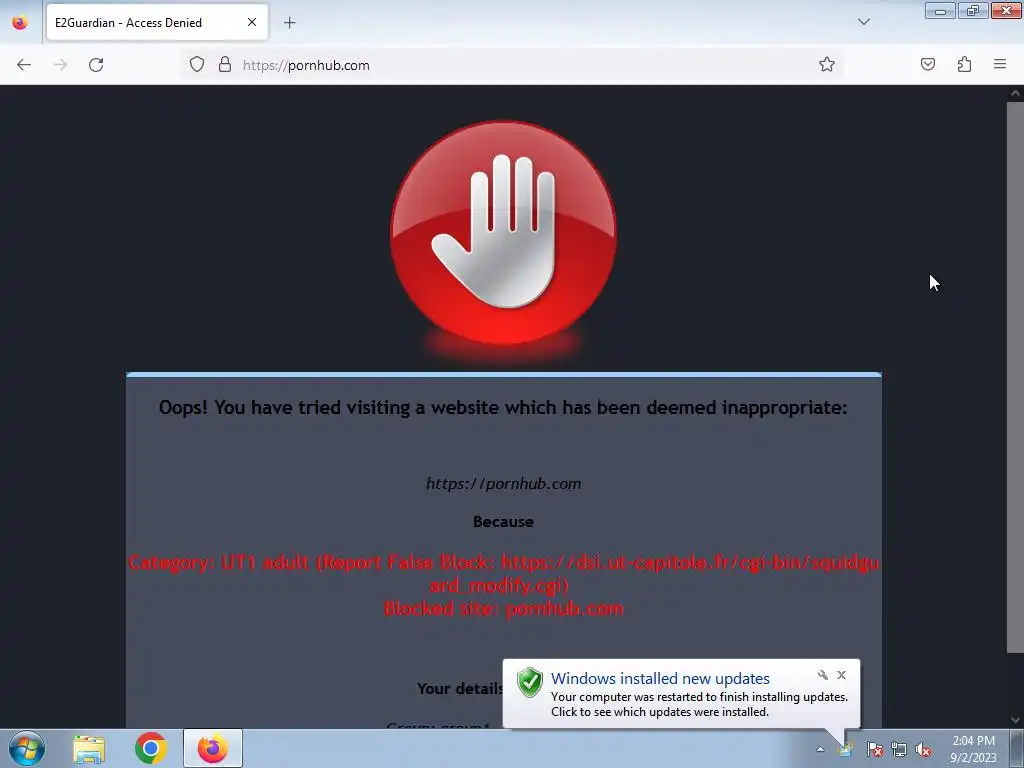Open network status tray icon
This screenshot has width=1024, height=768.
coord(899,749)
